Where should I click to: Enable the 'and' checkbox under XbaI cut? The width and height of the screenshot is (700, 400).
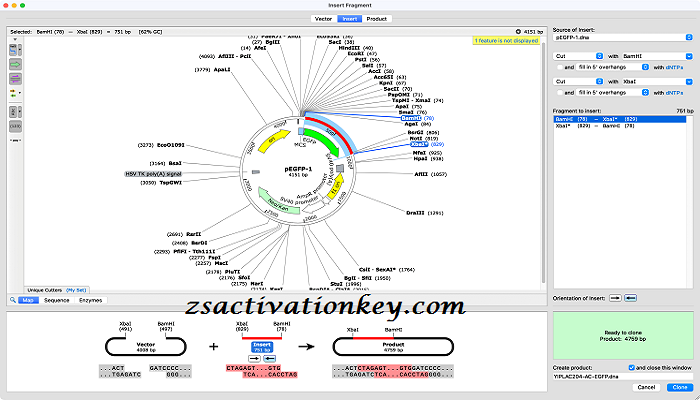pos(560,92)
